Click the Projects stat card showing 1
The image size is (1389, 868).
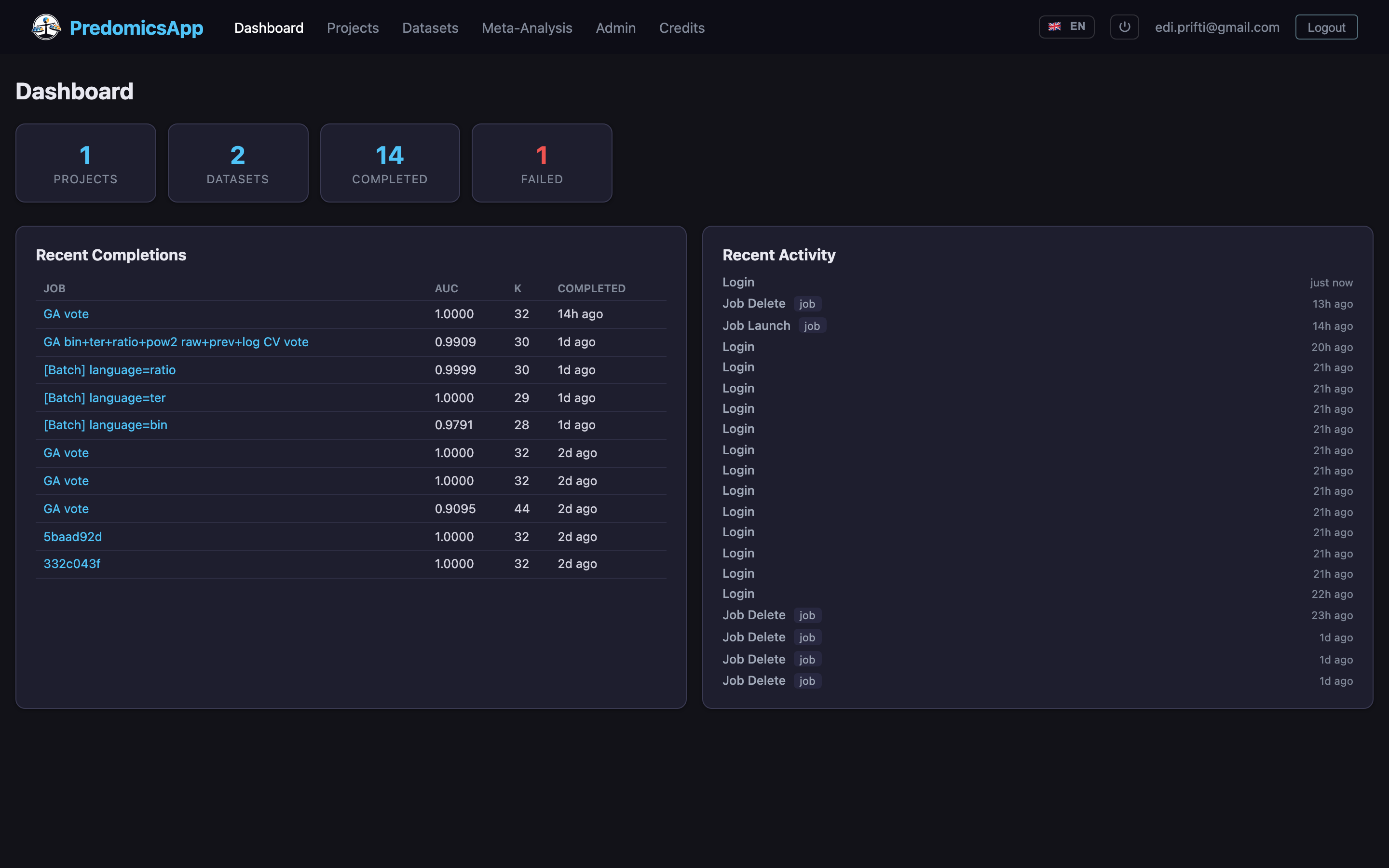85,163
